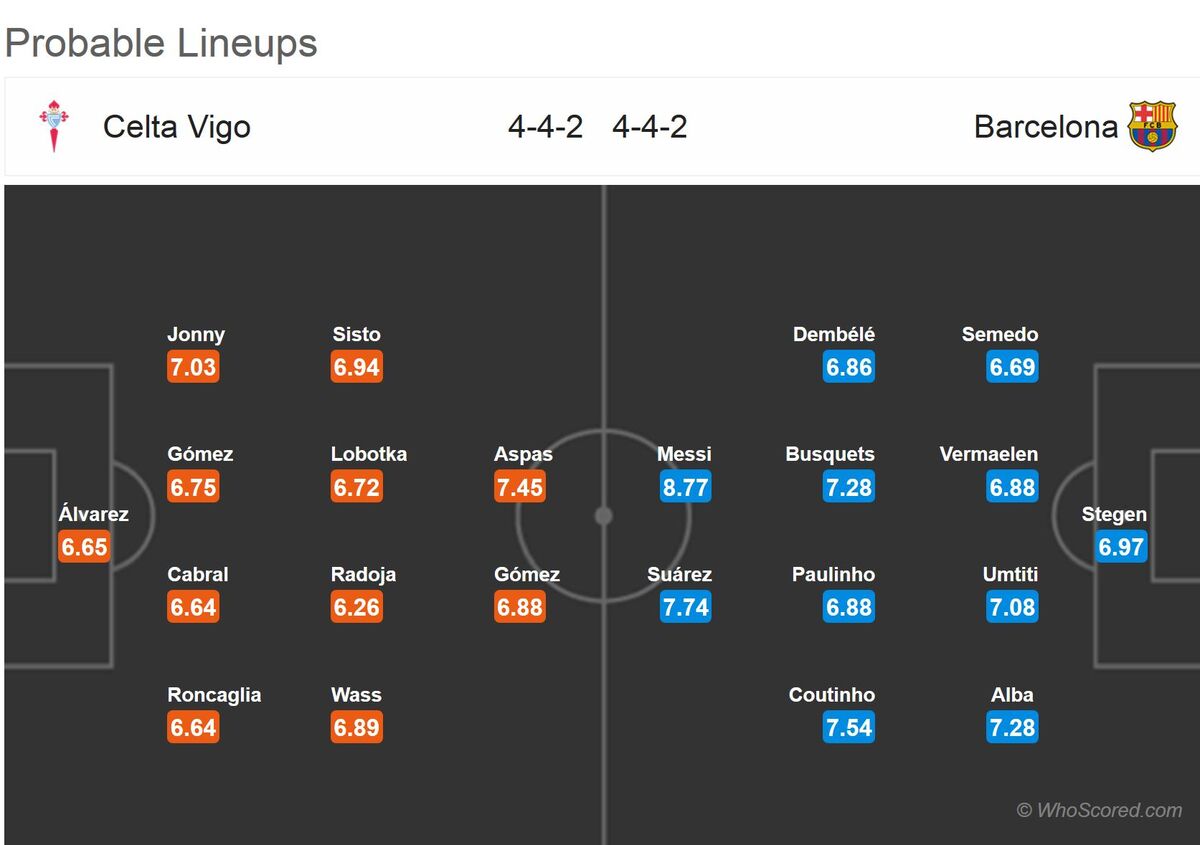Select the Lobotka player name

pyautogui.click(x=369, y=454)
